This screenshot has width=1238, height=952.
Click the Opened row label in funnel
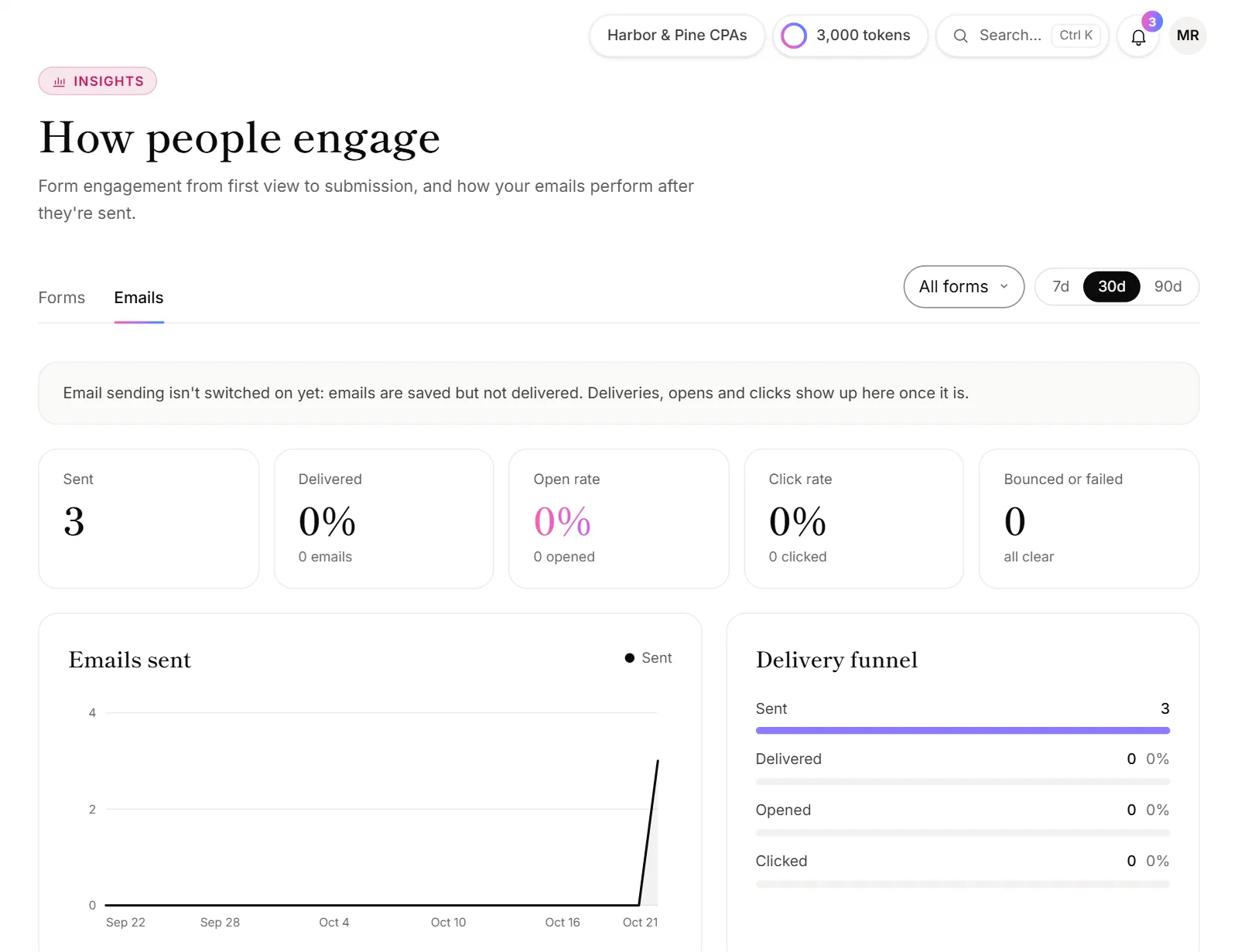click(783, 810)
